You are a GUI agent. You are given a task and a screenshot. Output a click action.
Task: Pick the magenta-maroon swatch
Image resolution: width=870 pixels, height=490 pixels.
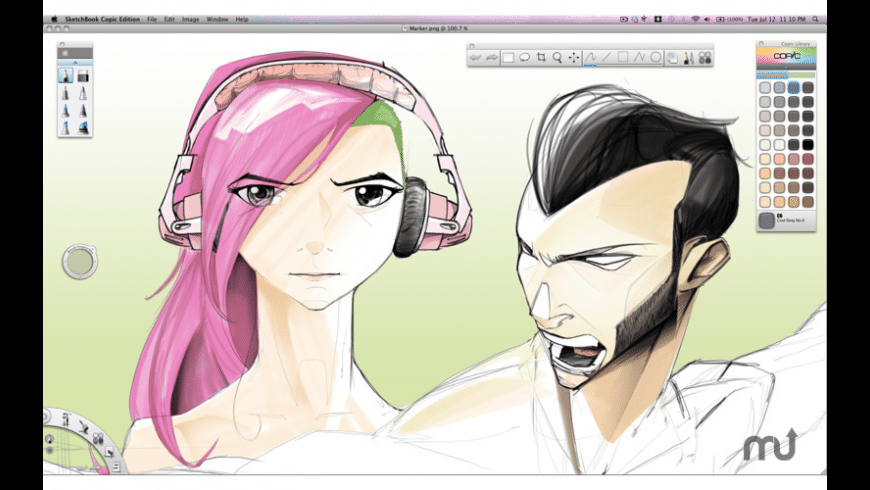pos(808,159)
